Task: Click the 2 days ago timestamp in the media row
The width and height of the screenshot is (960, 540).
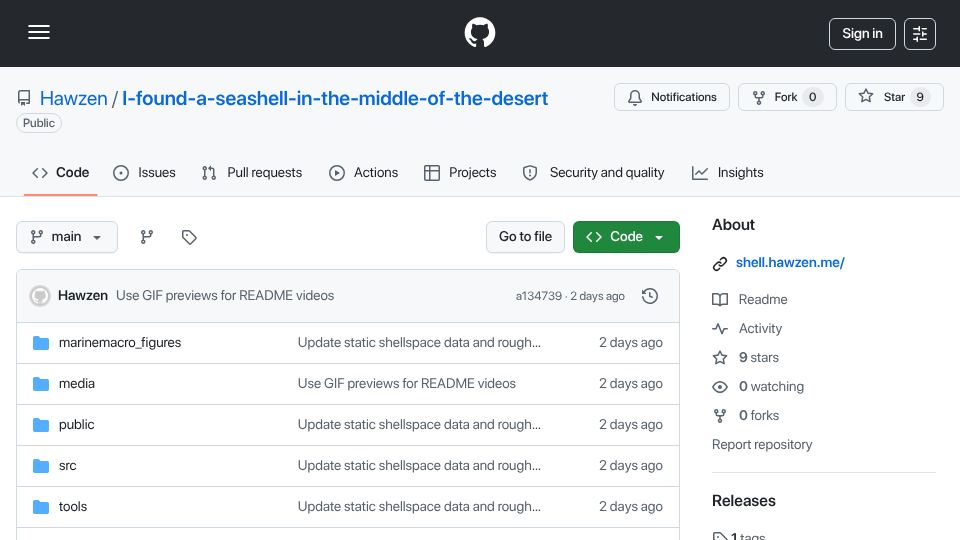Action: [631, 384]
